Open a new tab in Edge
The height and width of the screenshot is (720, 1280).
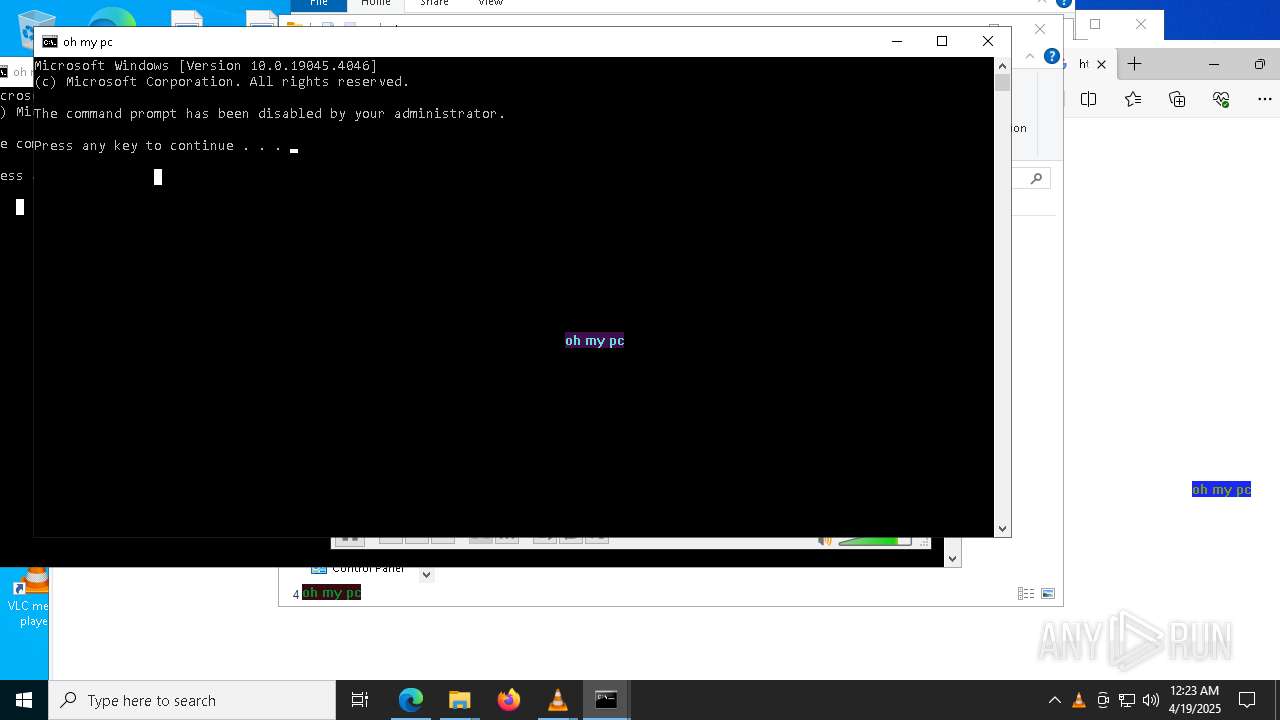(x=1134, y=64)
